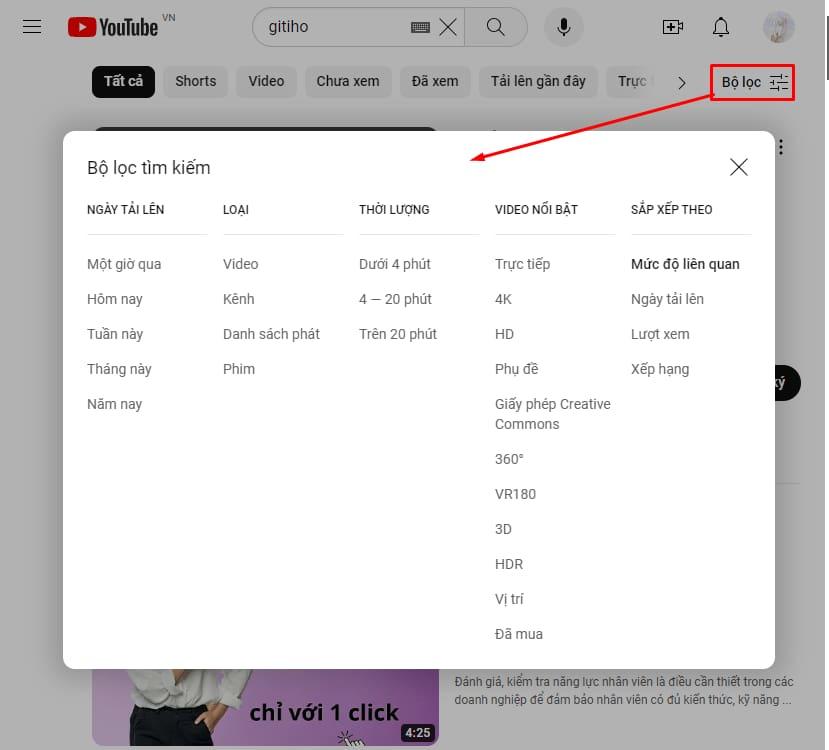Screen dimensions: 829x750
Task: Open the notifications bell
Action: pyautogui.click(x=721, y=26)
